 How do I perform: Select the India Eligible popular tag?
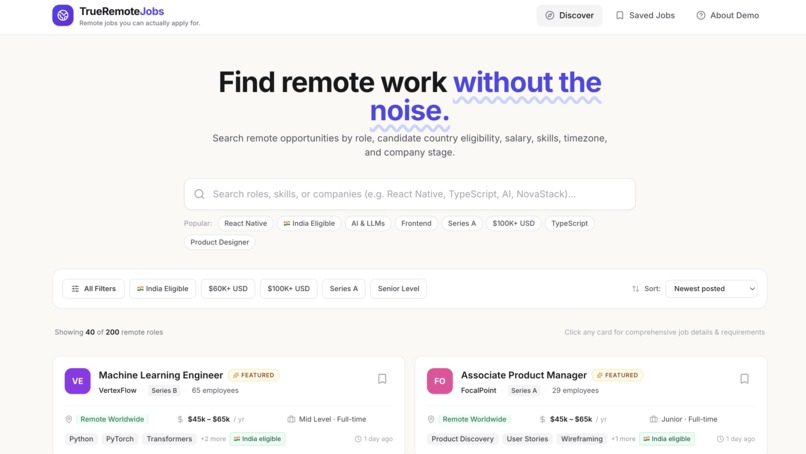click(x=309, y=223)
